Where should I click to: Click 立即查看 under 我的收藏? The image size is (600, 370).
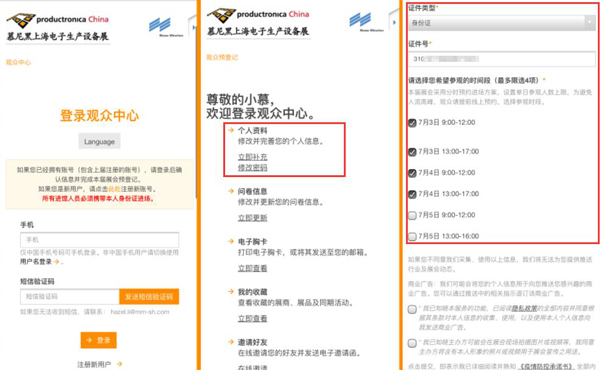[253, 318]
